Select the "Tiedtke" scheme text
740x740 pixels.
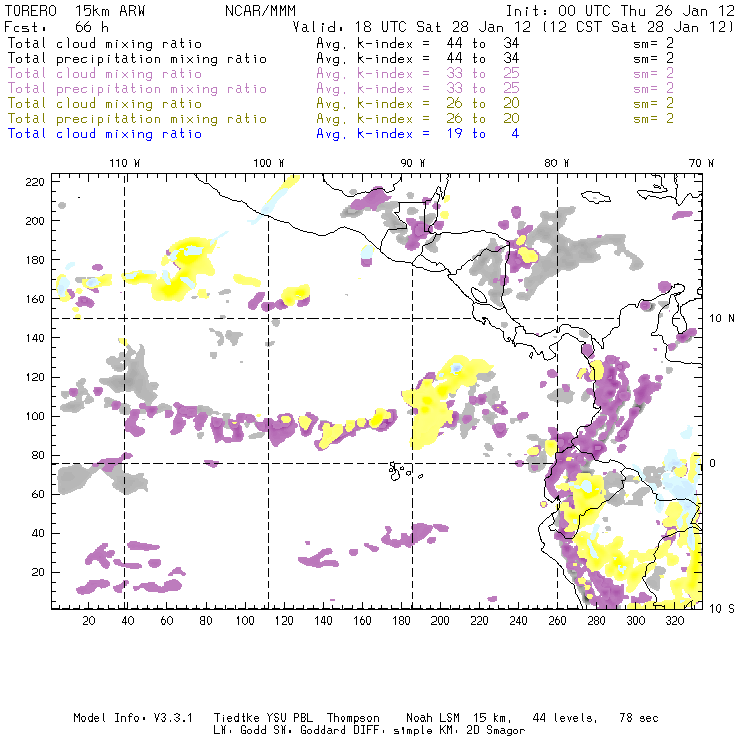tap(236, 718)
